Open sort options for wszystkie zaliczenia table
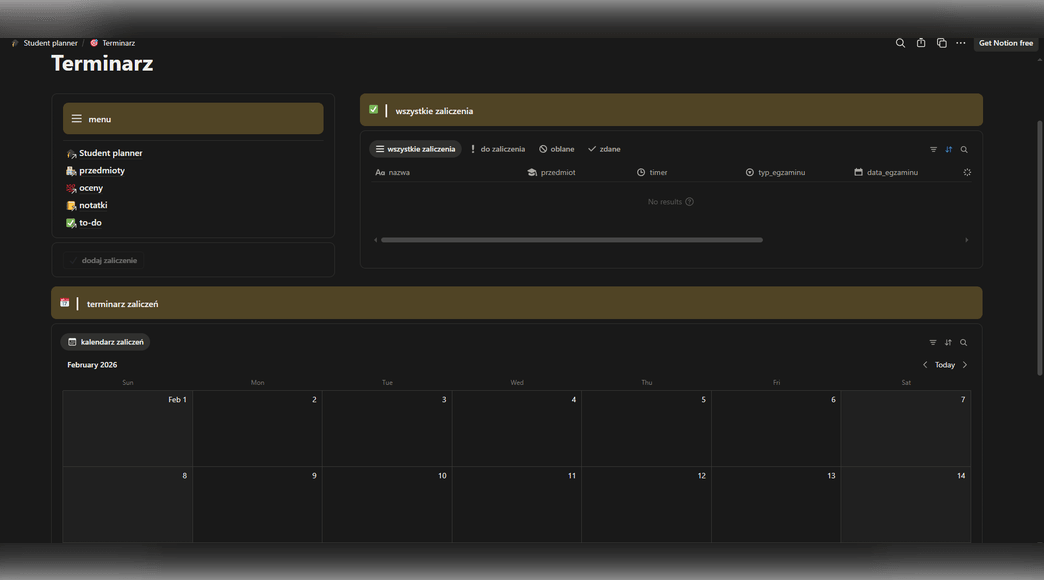The height and width of the screenshot is (580, 1044). click(948, 149)
